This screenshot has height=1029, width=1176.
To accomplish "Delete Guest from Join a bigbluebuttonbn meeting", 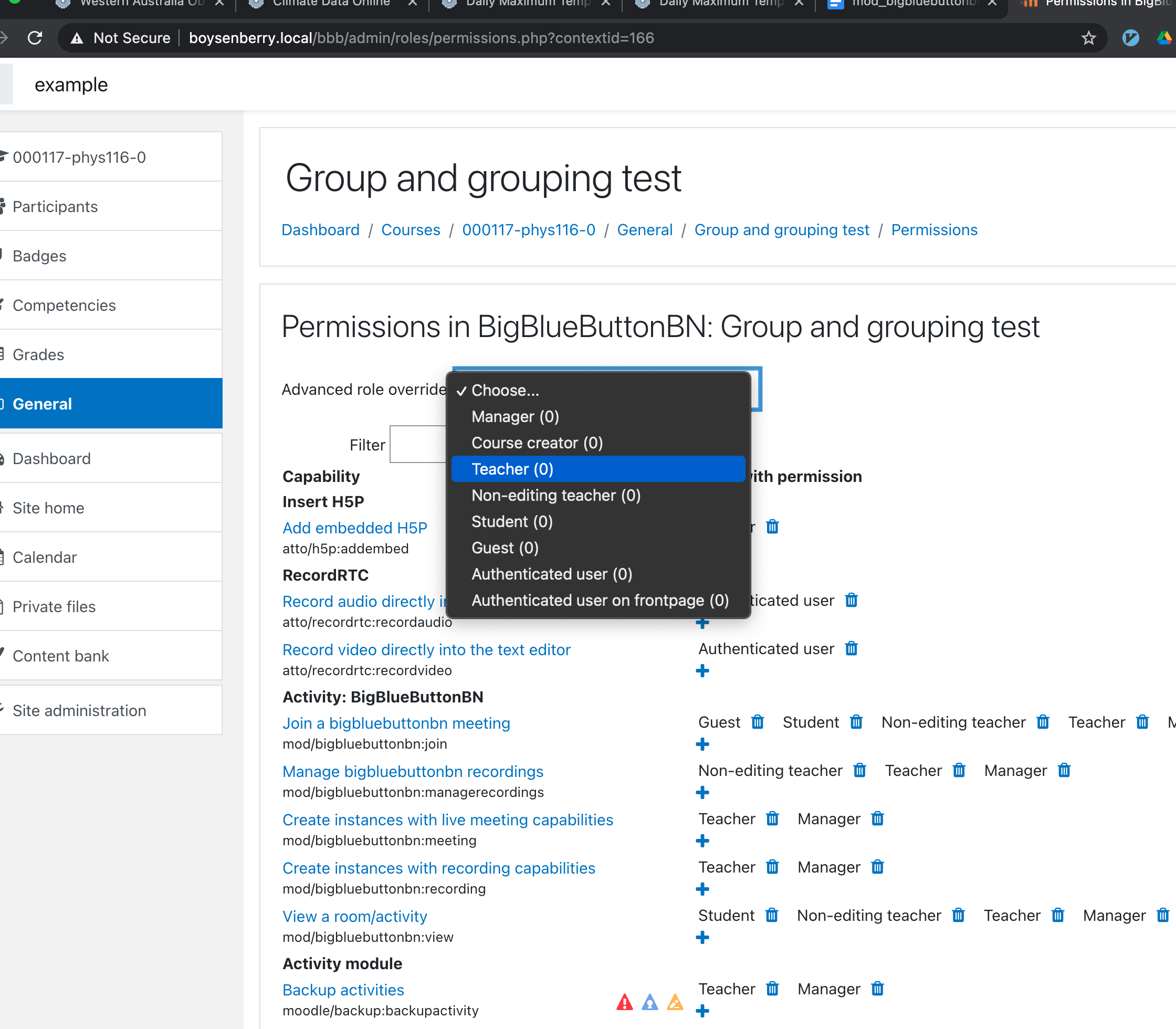I will [x=758, y=722].
